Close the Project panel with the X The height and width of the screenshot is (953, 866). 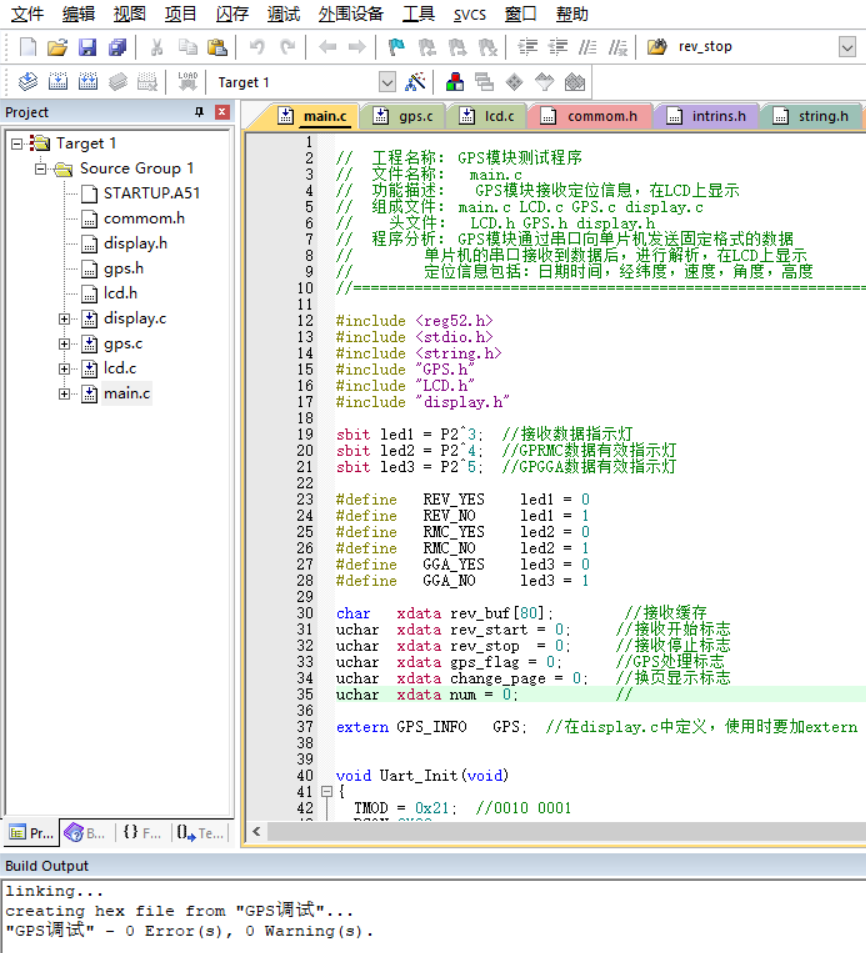pyautogui.click(x=222, y=112)
